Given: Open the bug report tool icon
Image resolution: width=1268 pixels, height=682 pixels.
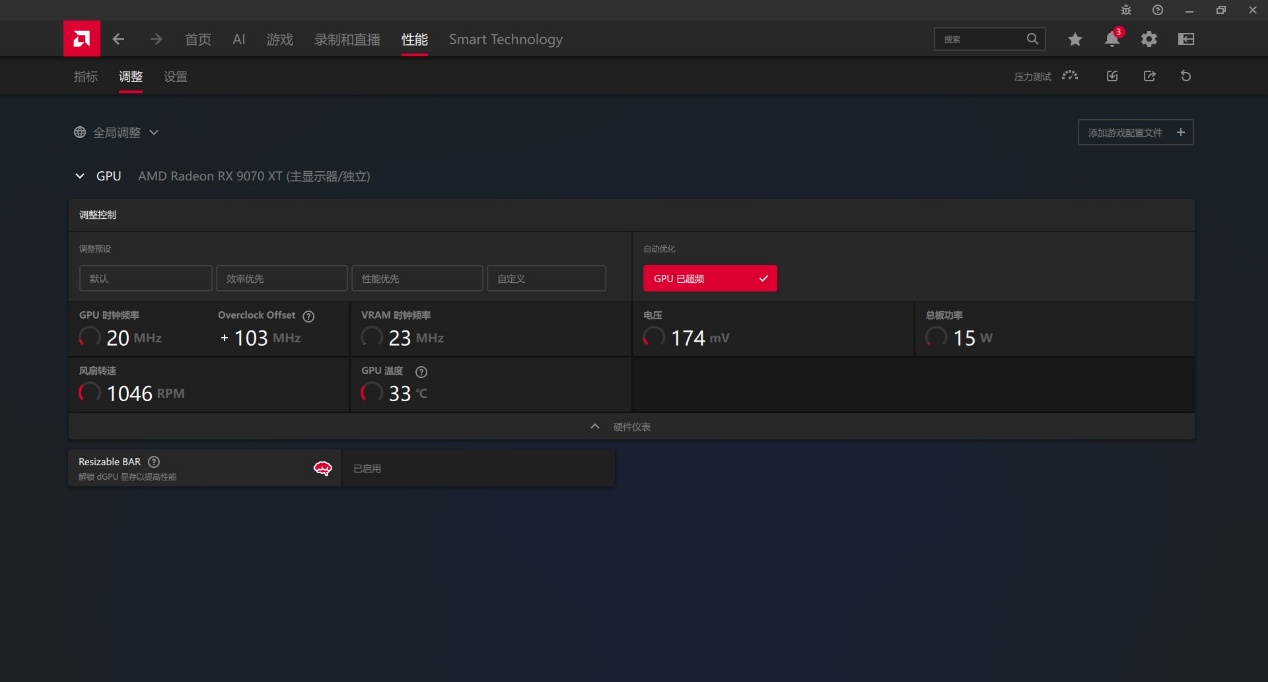Looking at the screenshot, I should [x=1126, y=9].
